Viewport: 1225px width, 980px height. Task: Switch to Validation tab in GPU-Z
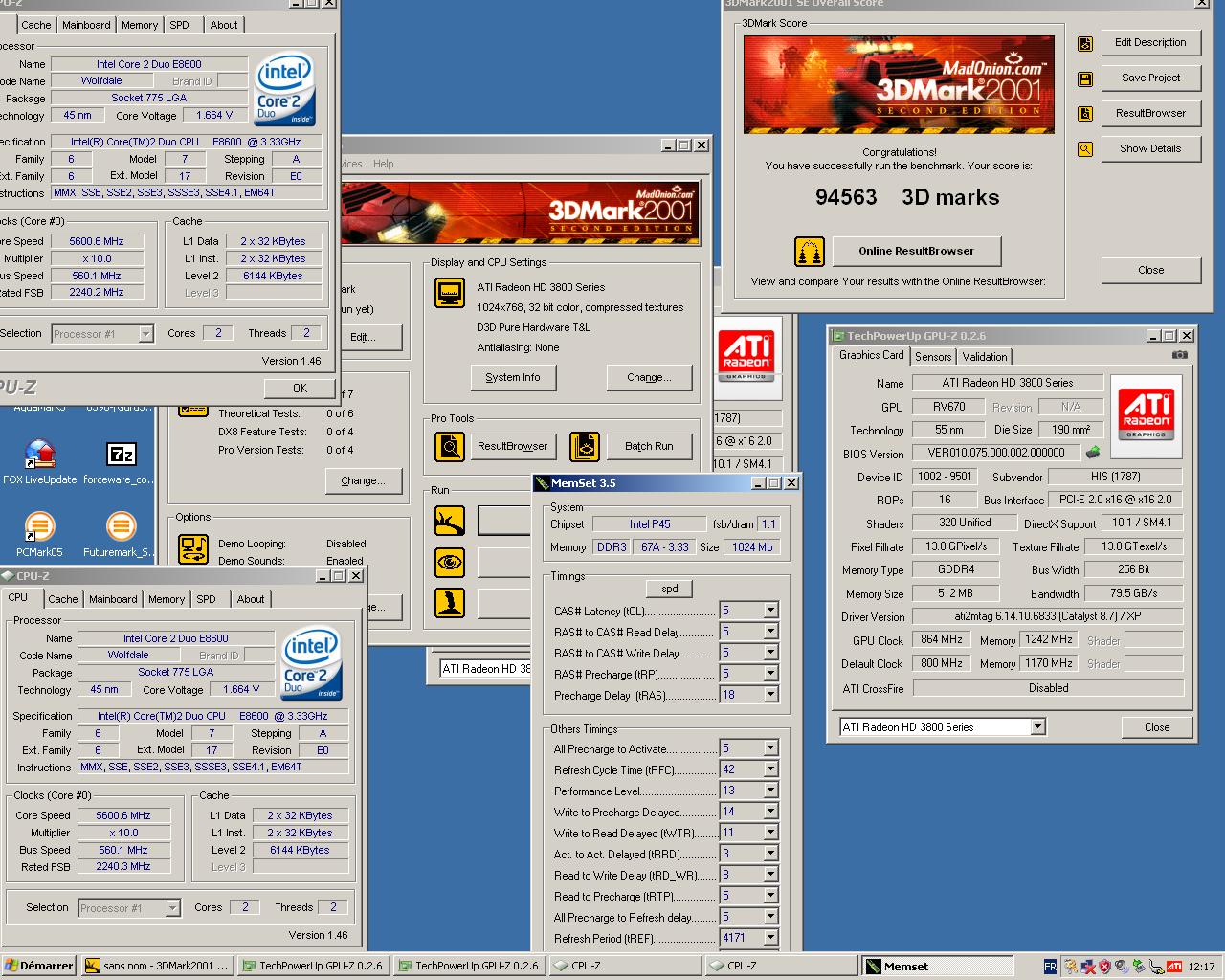(x=985, y=357)
